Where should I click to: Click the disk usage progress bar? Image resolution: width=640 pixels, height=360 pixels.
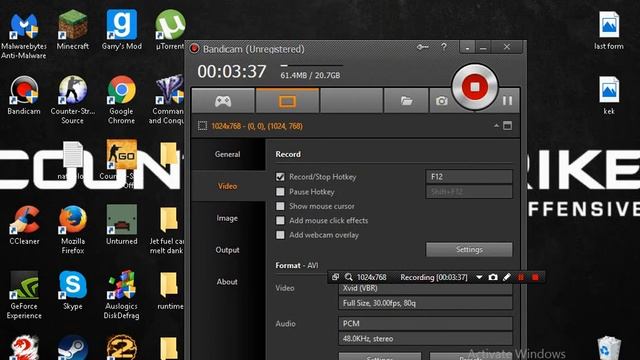[x=312, y=65]
